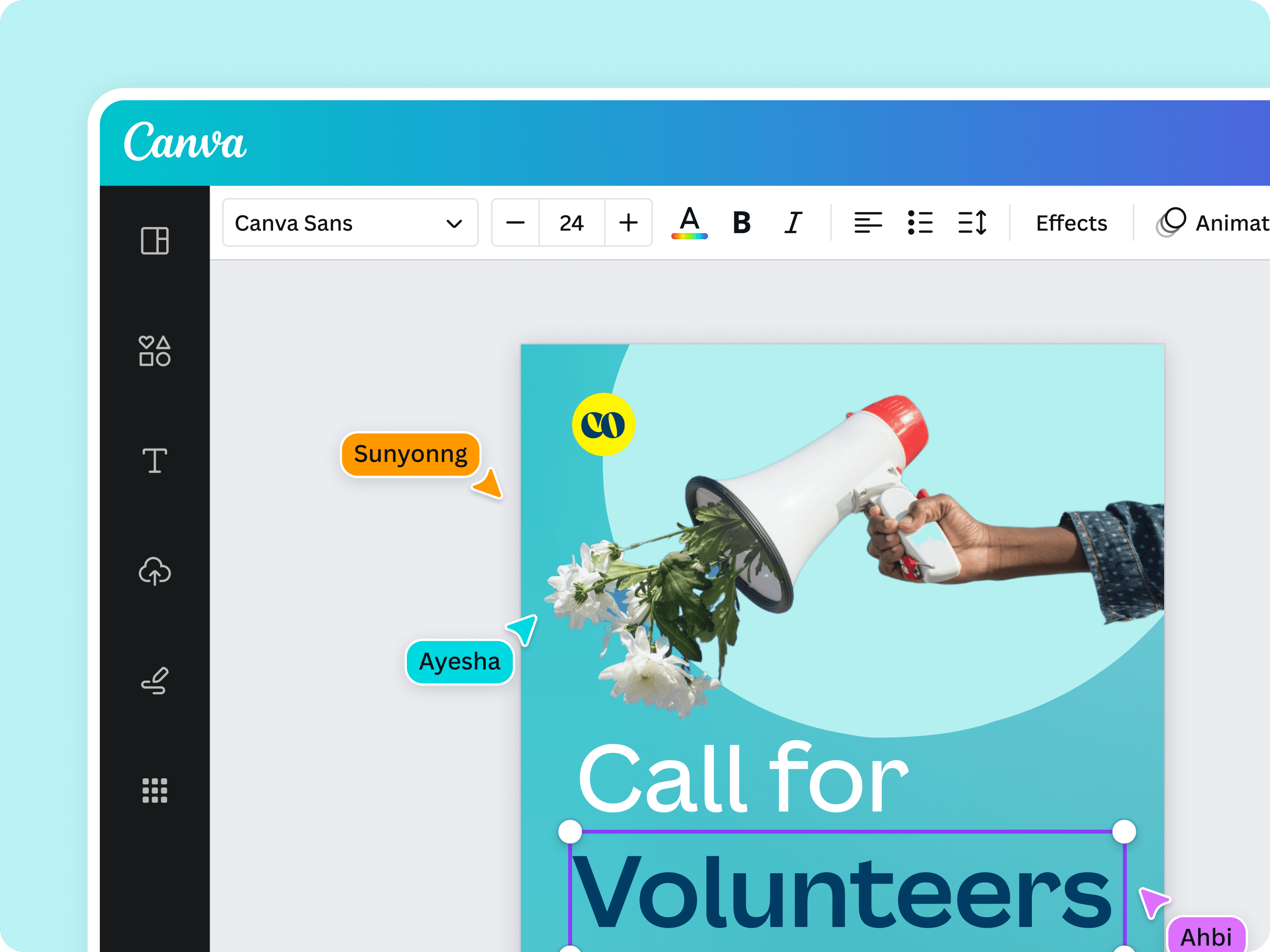
Task: Click the Canva logo in the header
Action: pos(185,142)
